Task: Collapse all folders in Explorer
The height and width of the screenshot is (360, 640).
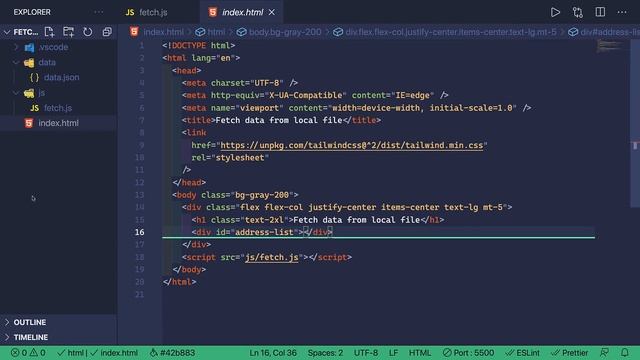Action: pos(107,32)
